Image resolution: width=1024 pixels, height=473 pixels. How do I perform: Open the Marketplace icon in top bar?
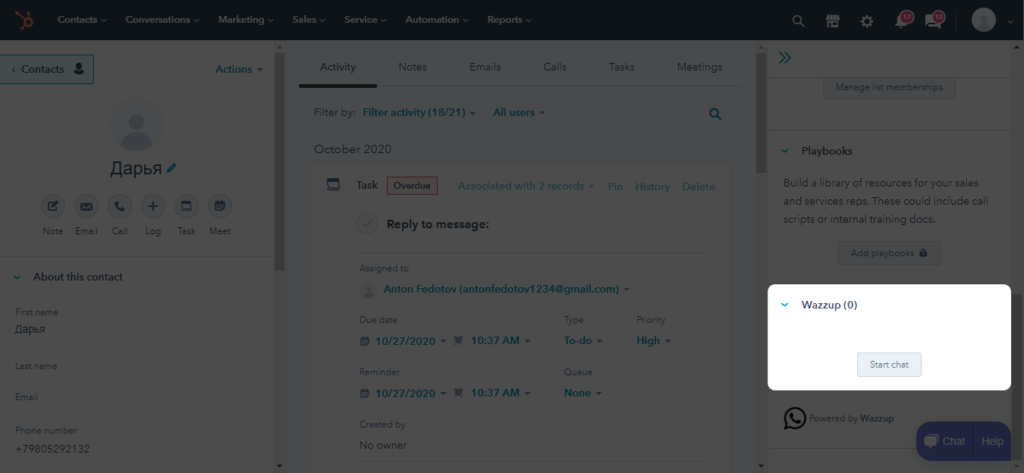point(832,20)
